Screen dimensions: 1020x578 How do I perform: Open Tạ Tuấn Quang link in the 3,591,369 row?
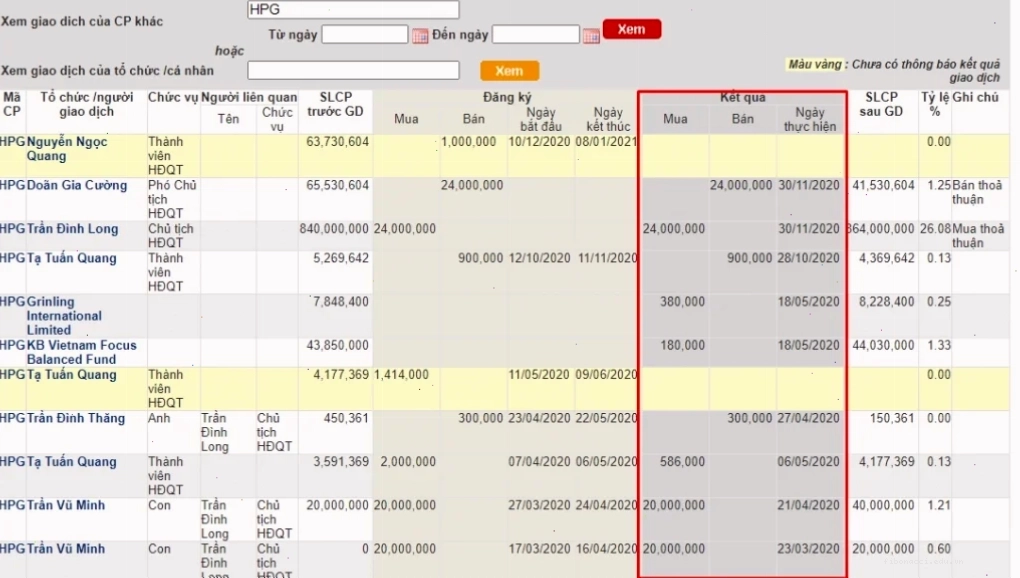pyautogui.click(x=72, y=462)
